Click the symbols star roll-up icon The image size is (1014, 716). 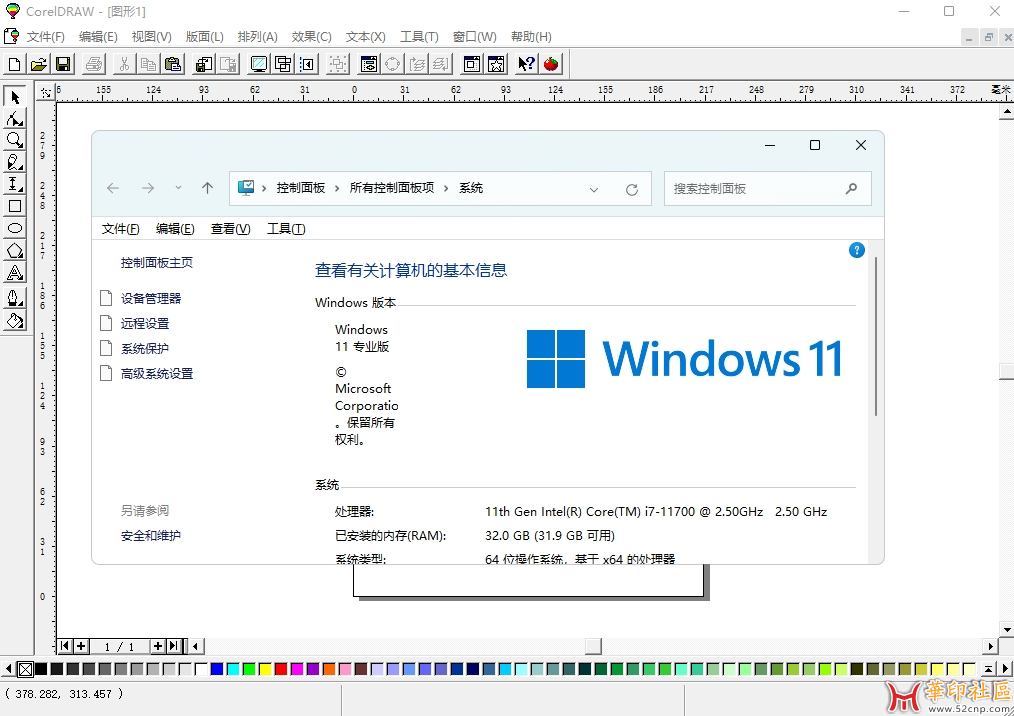coord(496,64)
